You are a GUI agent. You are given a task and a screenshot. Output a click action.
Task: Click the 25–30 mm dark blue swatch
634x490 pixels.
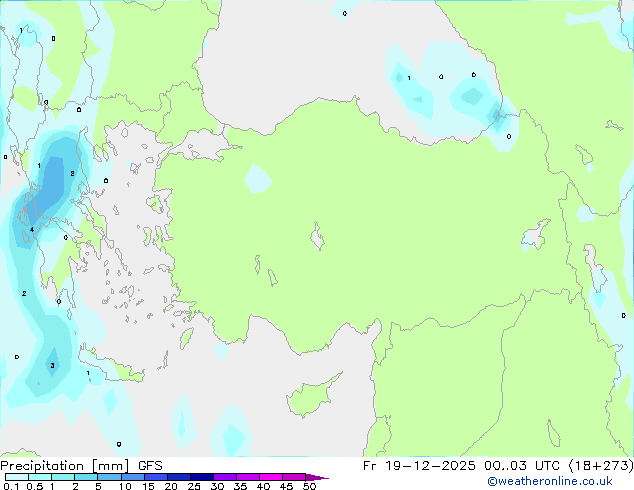(202, 477)
